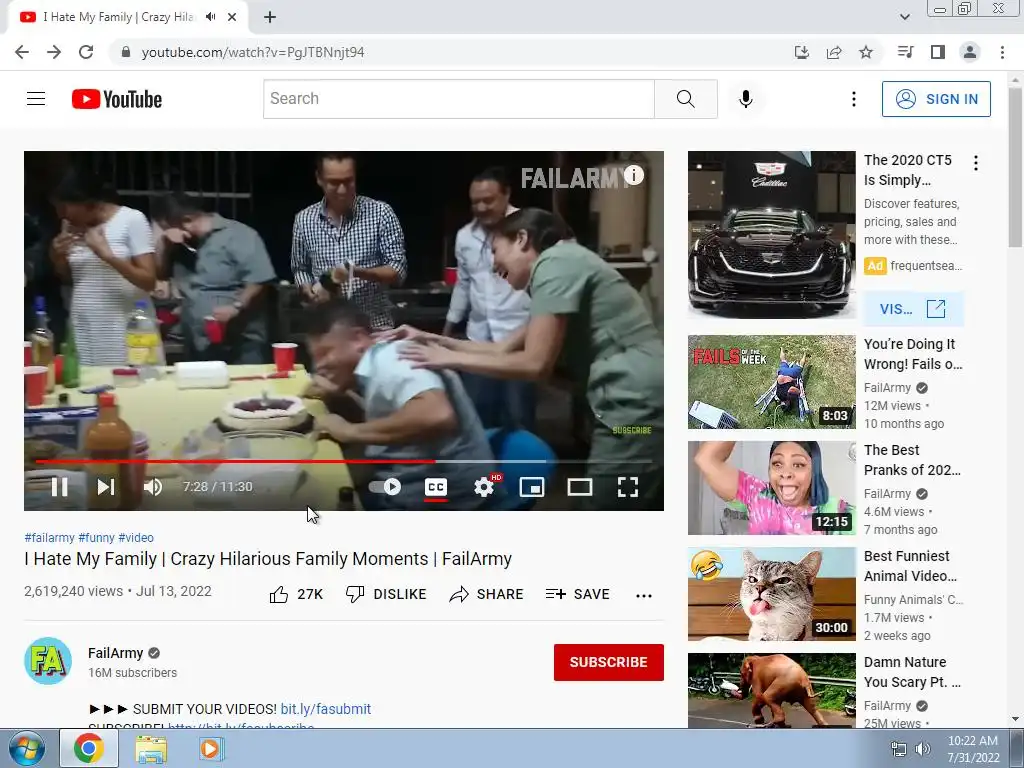The image size is (1024, 768).
Task: Focus the YouTube search field
Action: pyautogui.click(x=458, y=99)
